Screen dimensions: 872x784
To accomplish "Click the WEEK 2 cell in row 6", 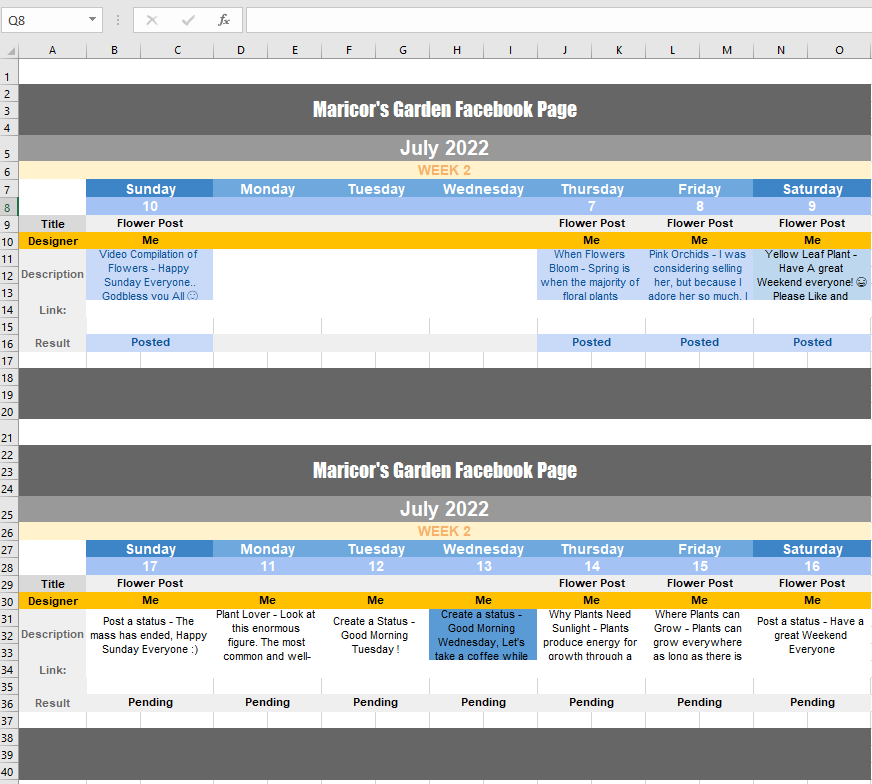I will point(445,170).
